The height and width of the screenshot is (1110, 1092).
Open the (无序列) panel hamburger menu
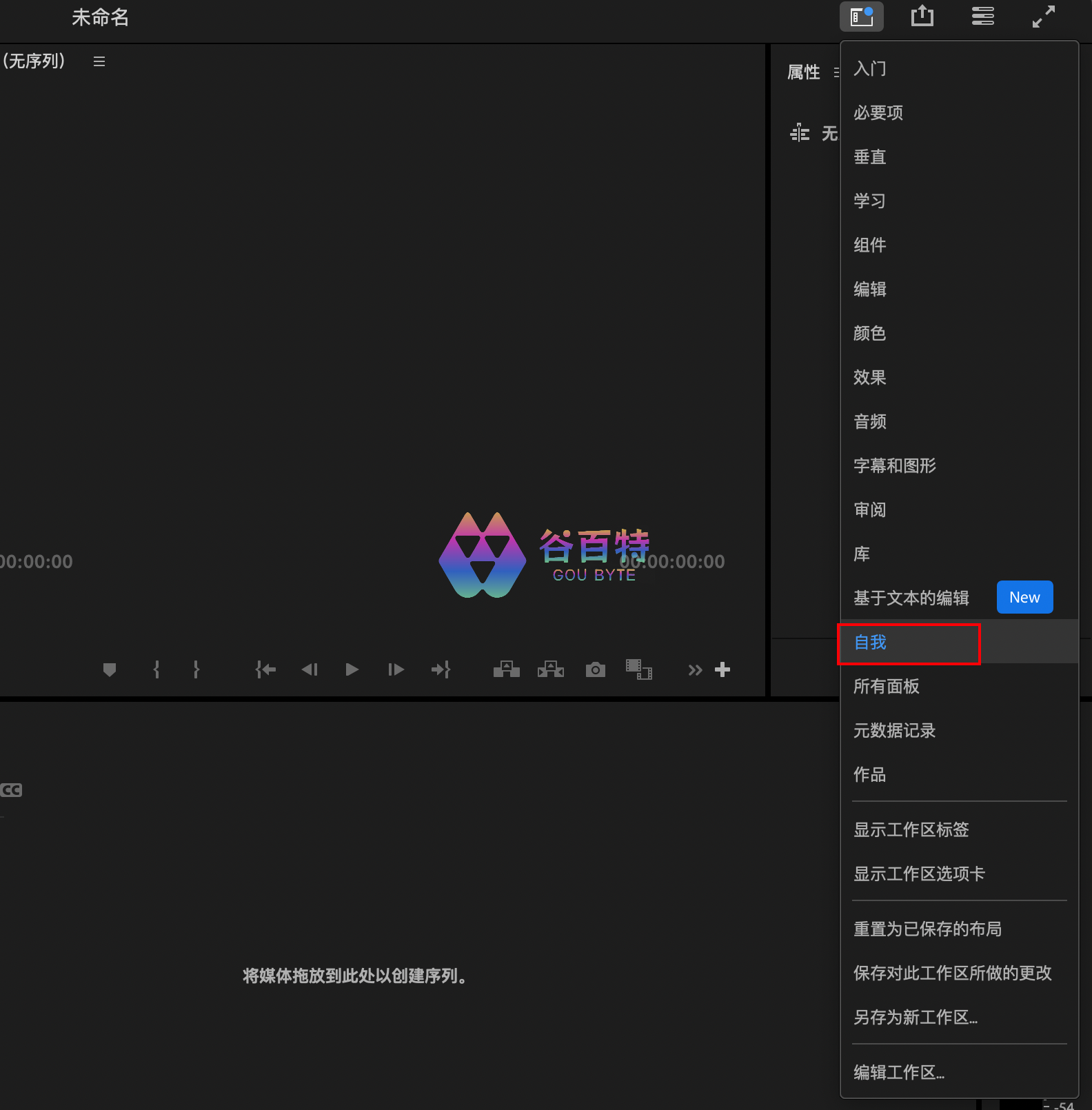[x=99, y=61]
